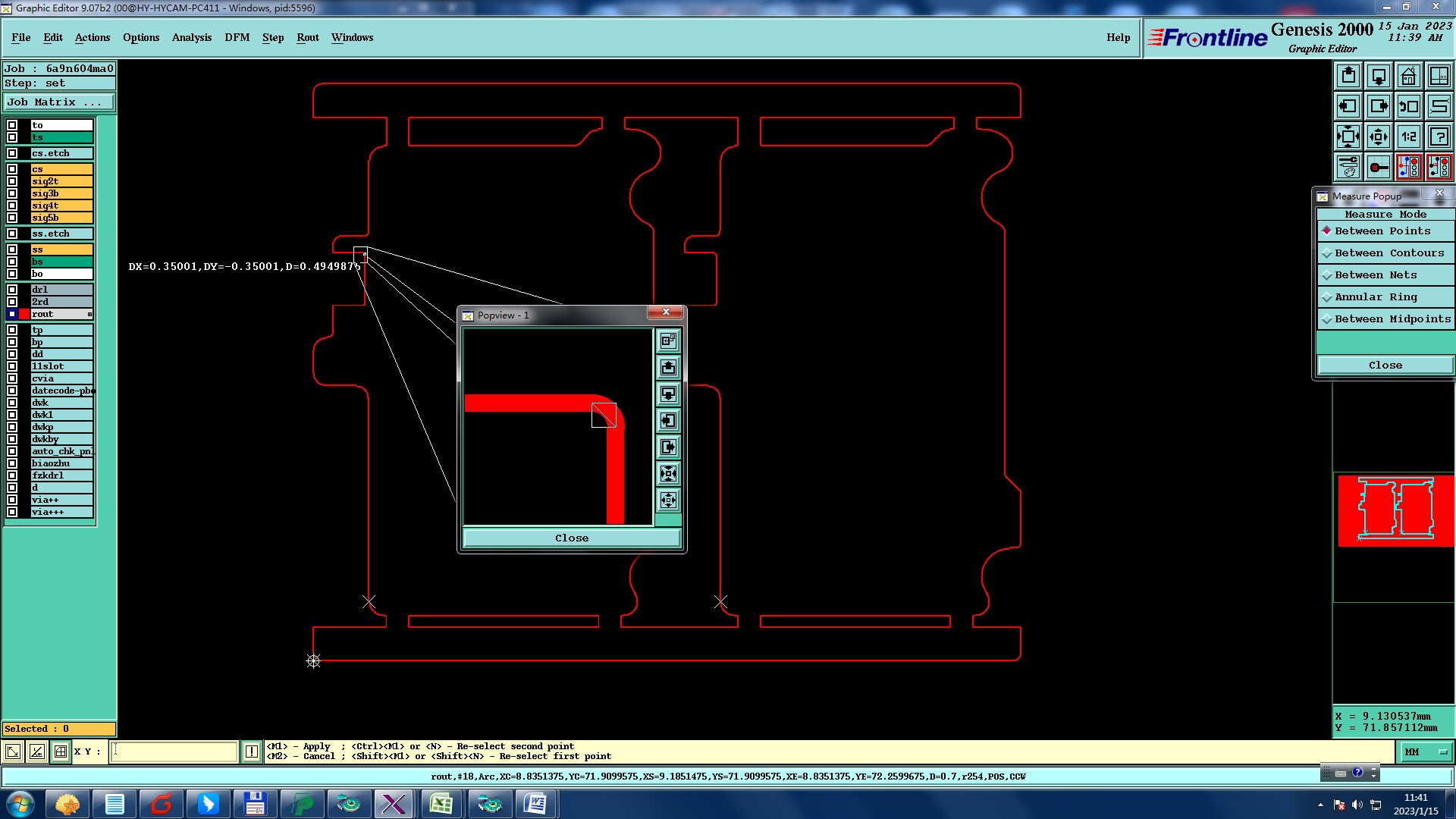Open the DFM menu
Viewport: 1456px width, 819px height.
(237, 37)
